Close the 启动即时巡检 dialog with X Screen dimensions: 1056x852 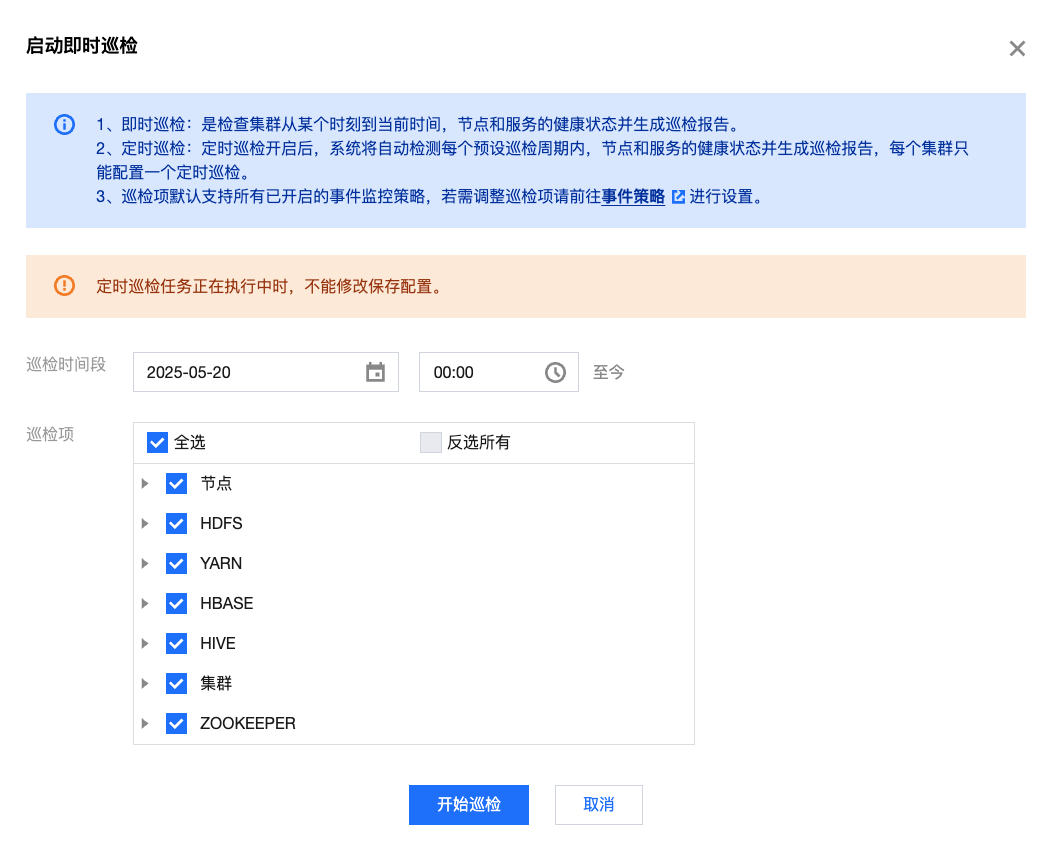pos(1017,49)
